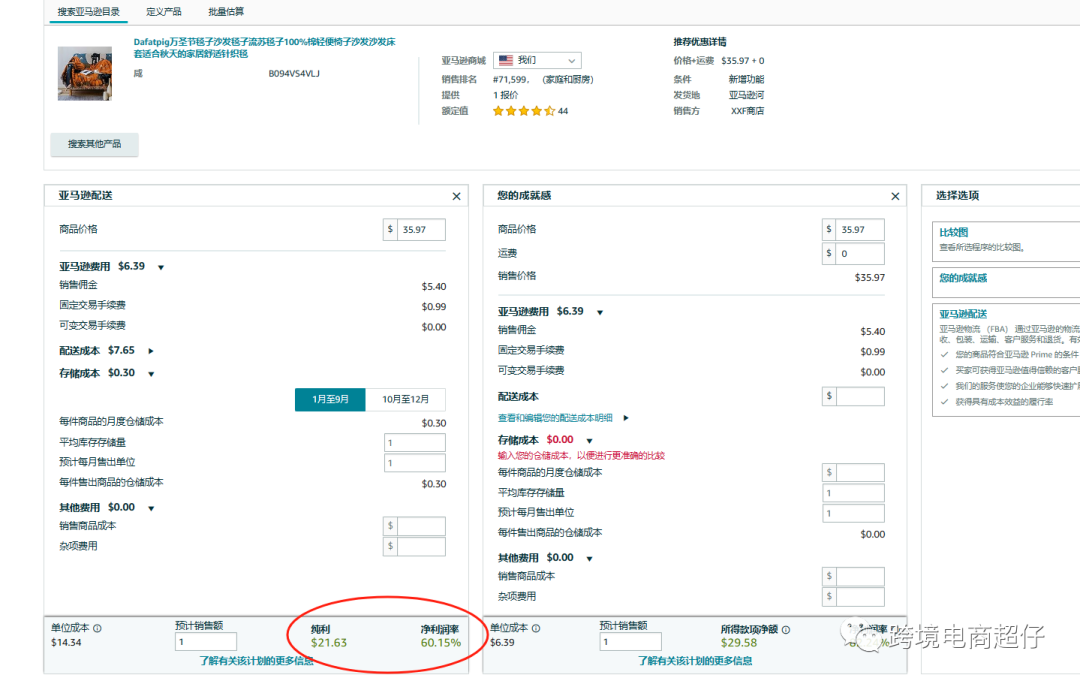This screenshot has height=684, width=1080.
Task: Switch to 10月至12月 storage period
Action: [406, 399]
